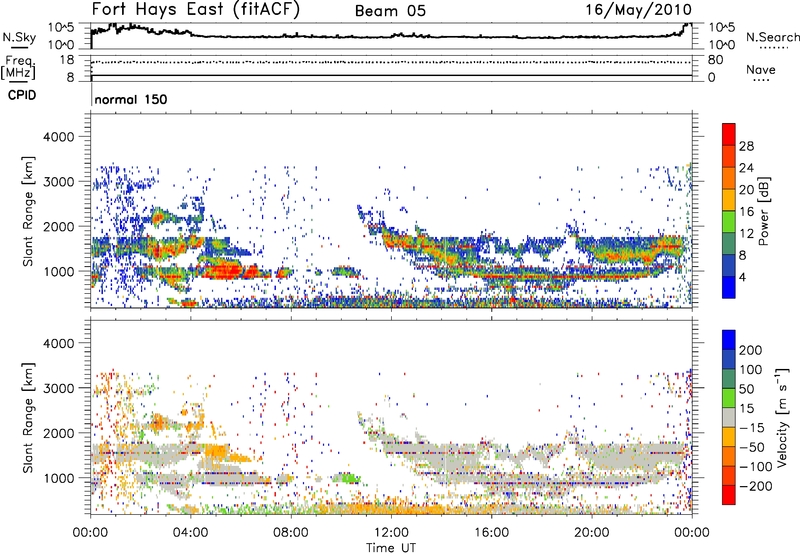800x554 pixels.
Task: Click the '80' tick on the Nave axis
Action: (715, 60)
